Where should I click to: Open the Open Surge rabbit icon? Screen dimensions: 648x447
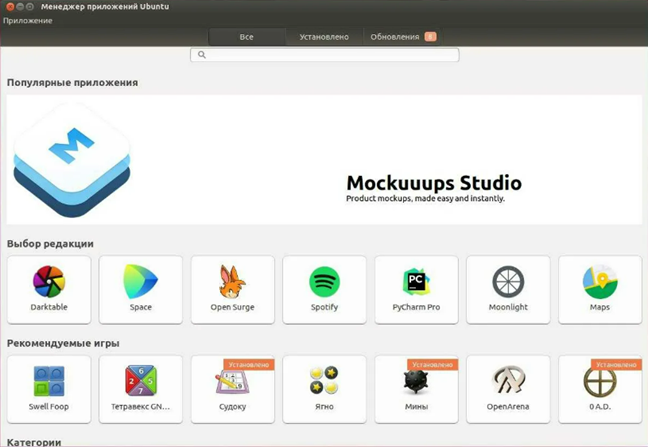pyautogui.click(x=232, y=281)
